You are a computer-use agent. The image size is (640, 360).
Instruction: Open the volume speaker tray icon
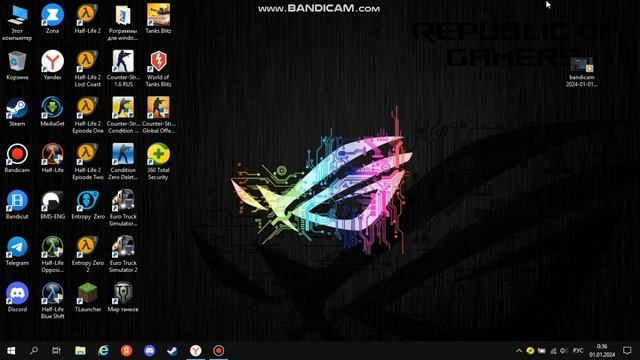click(x=564, y=351)
